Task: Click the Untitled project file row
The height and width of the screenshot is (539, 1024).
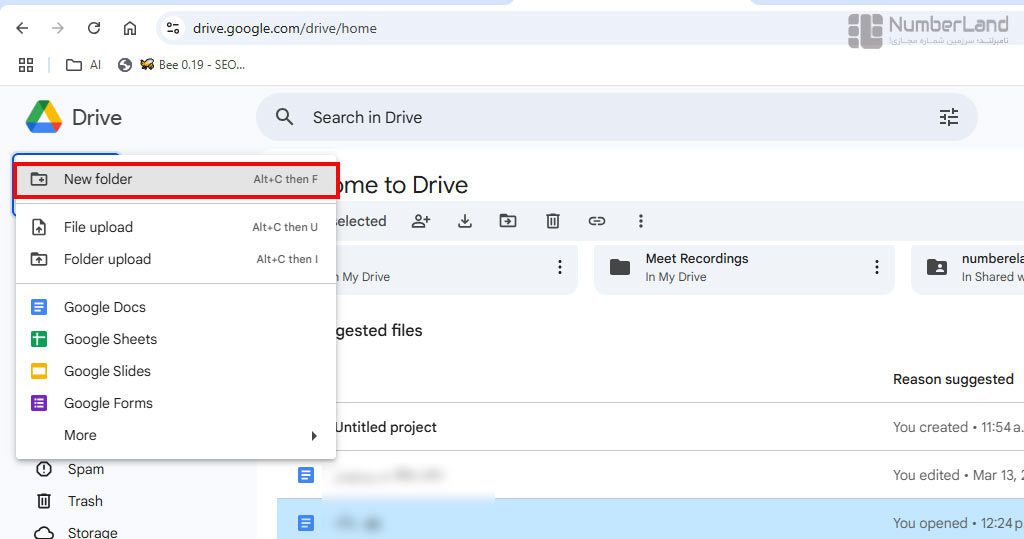Action: (650, 427)
